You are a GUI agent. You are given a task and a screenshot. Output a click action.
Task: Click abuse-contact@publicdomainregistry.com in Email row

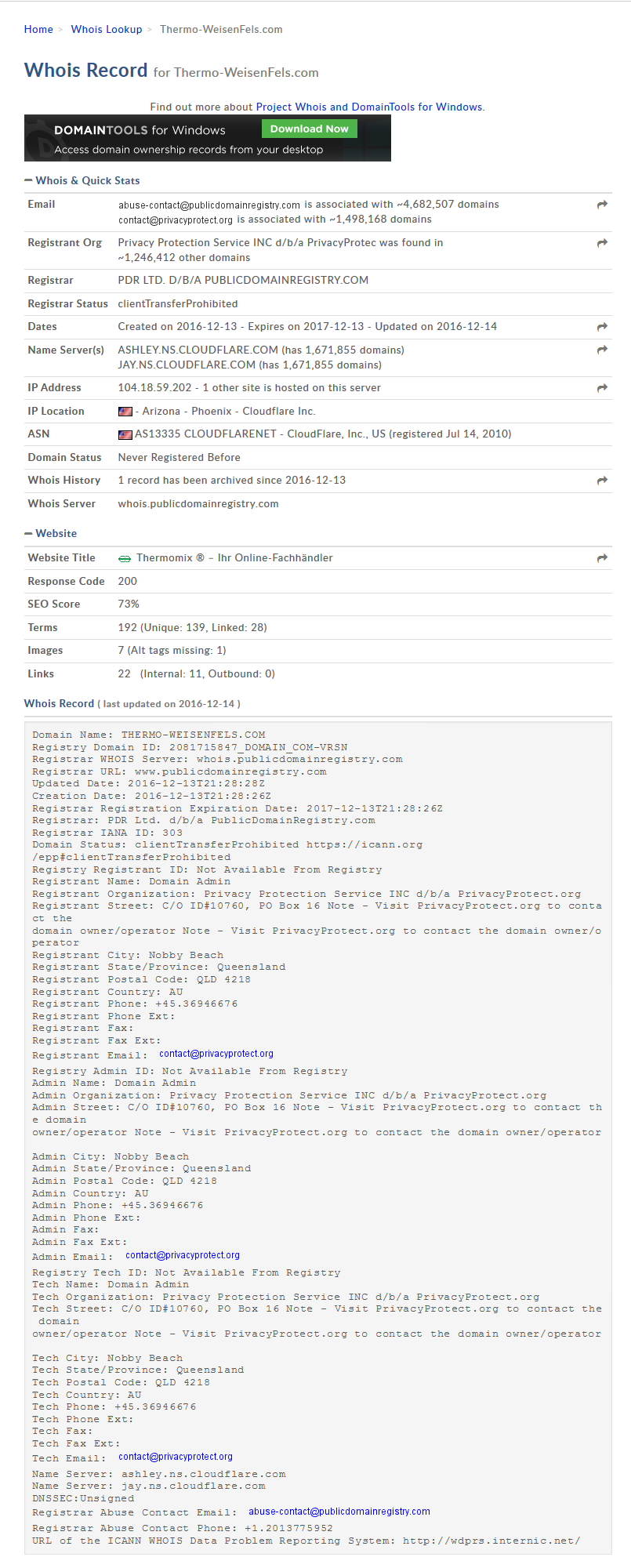(x=209, y=205)
